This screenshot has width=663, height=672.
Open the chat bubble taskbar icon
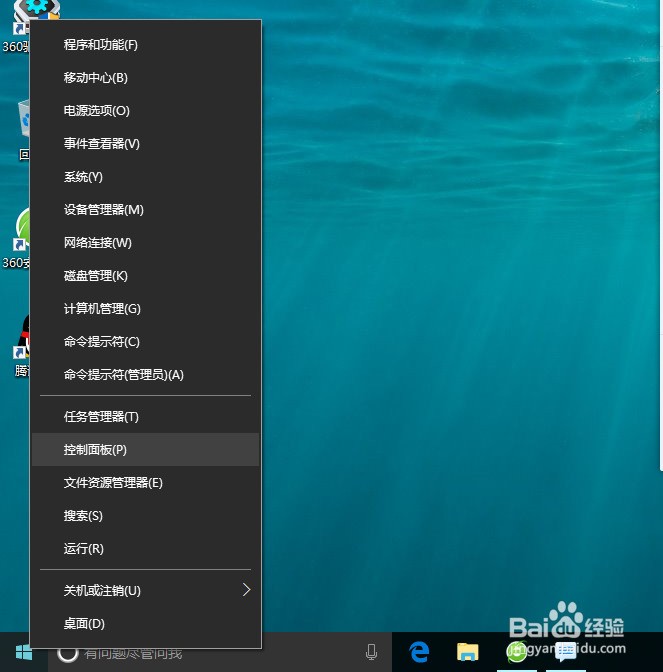tap(566, 652)
